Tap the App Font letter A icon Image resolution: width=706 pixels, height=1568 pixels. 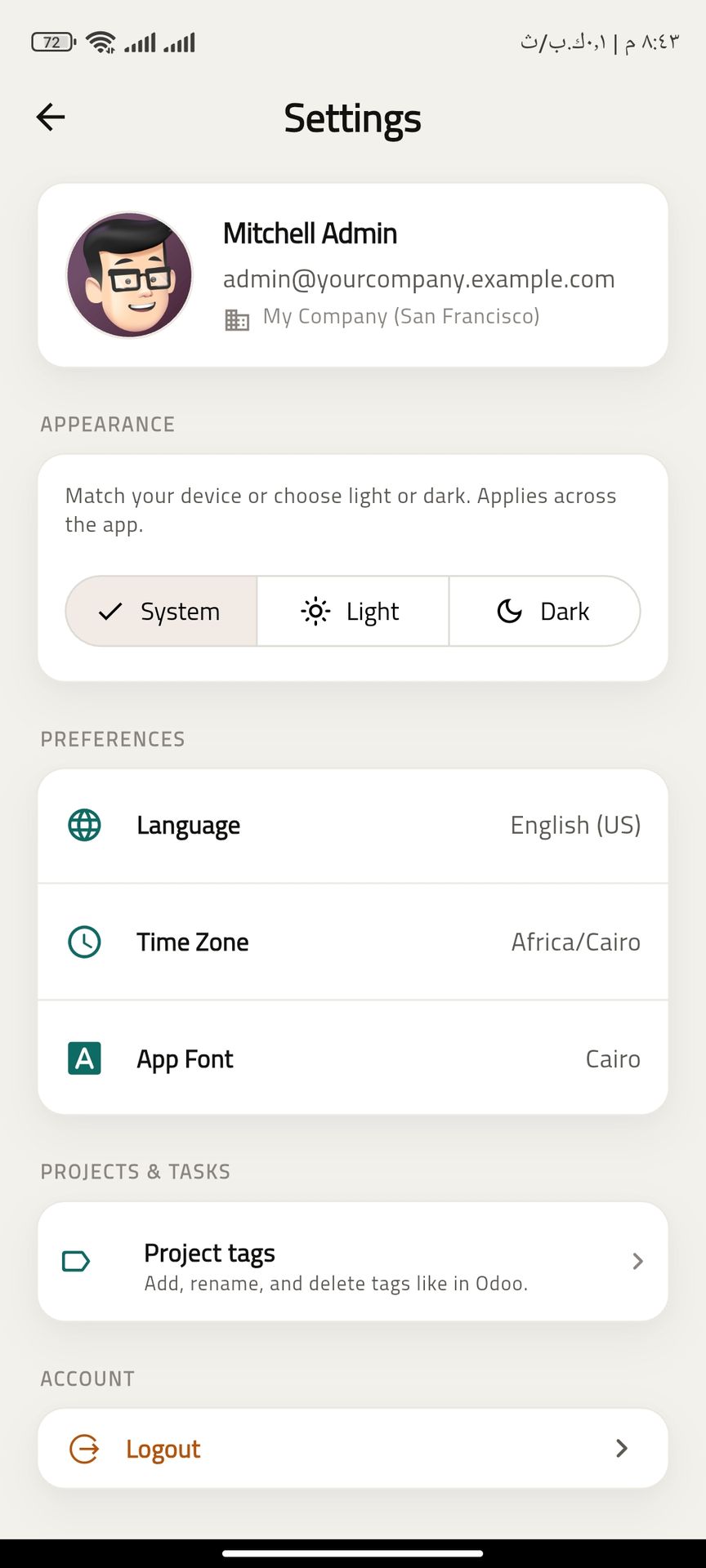[x=84, y=1058]
